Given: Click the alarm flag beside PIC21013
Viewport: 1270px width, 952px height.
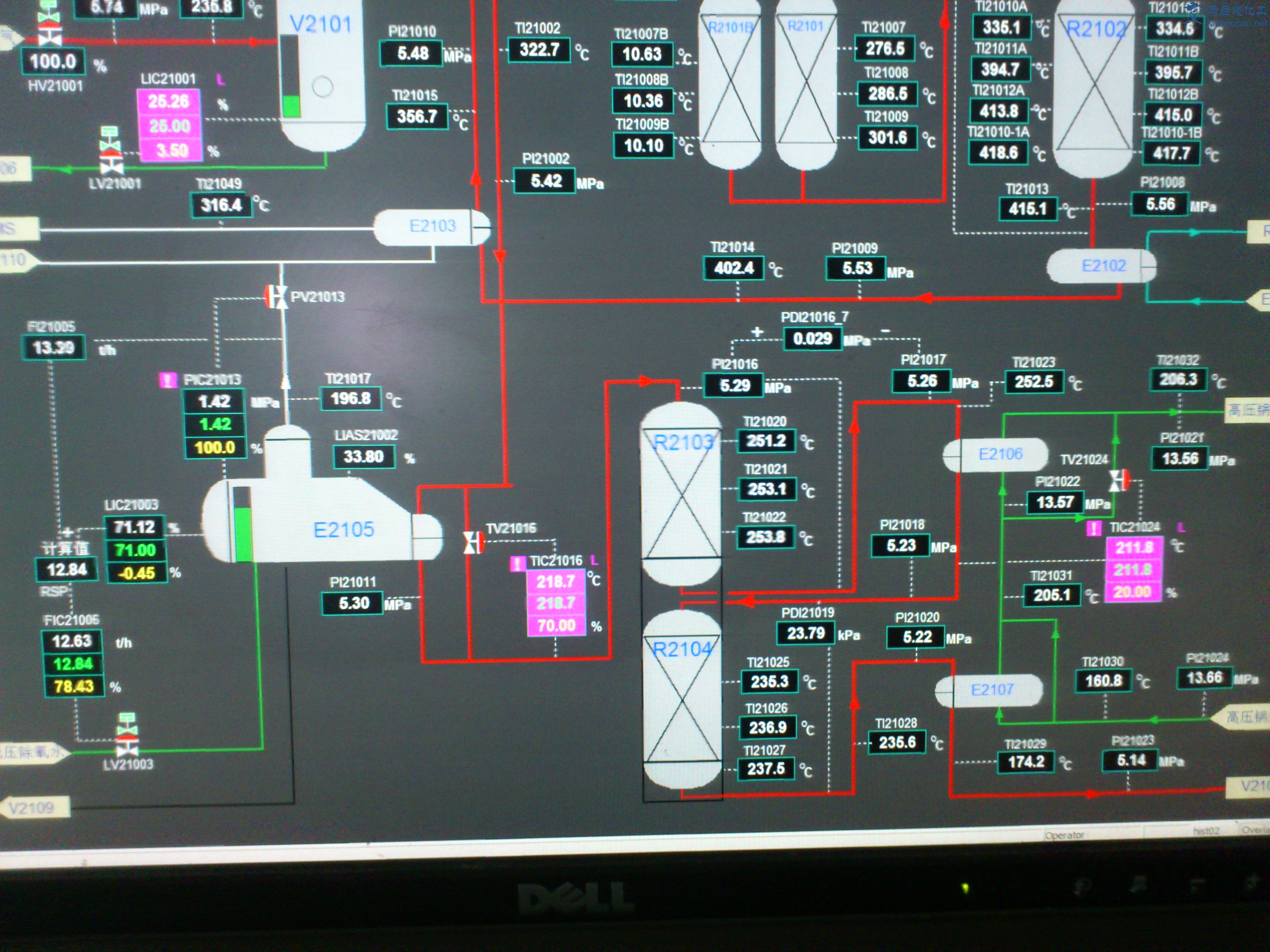Looking at the screenshot, I should pos(168,380).
